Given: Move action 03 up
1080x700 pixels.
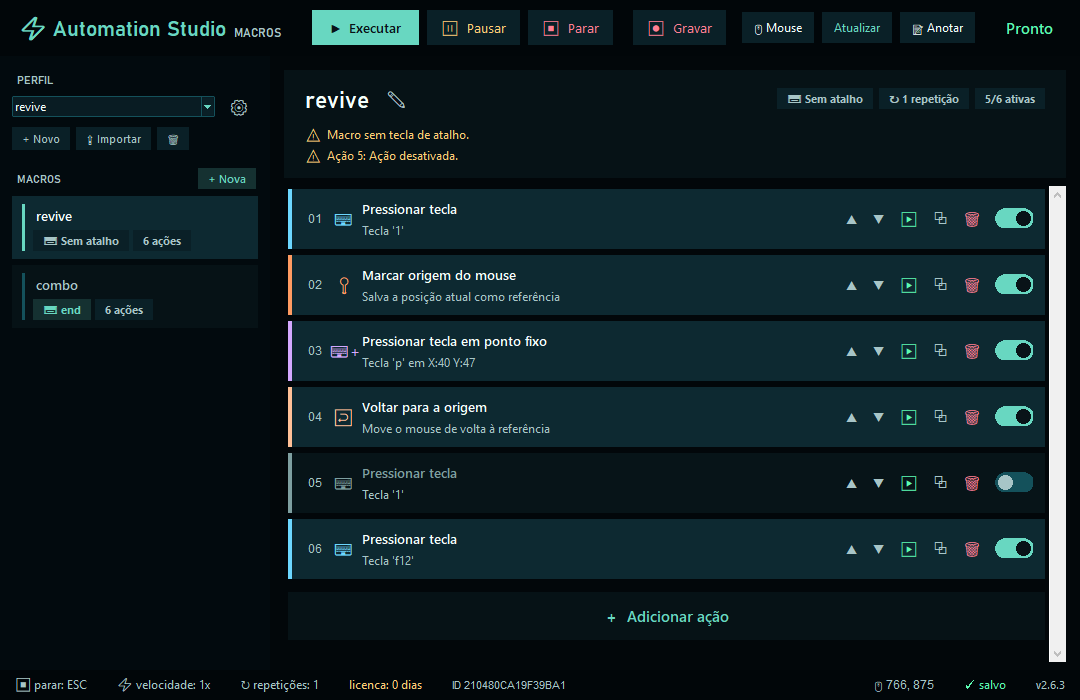Looking at the screenshot, I should tap(851, 351).
